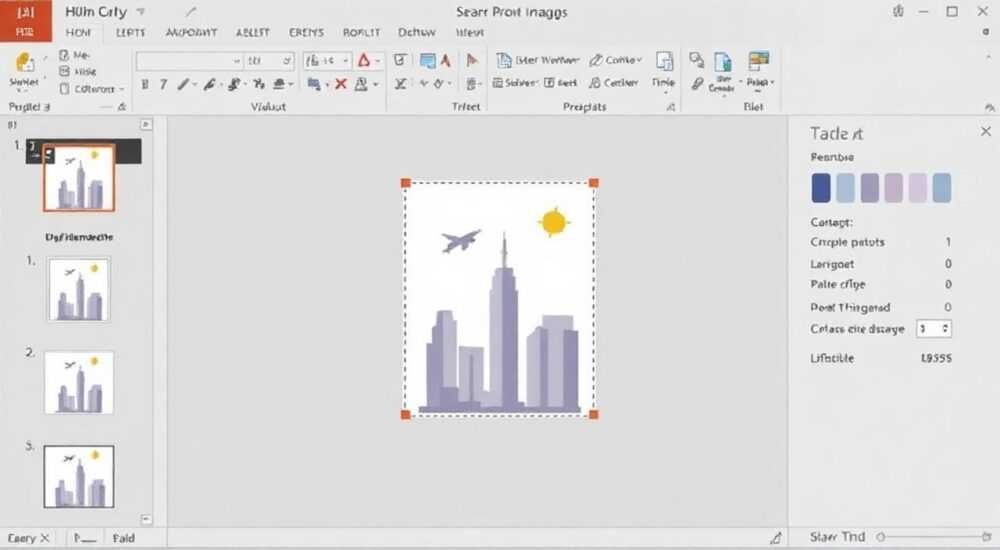Screen dimensions: 1000x550
Task: Click the red X icon in the ribbon
Action: (x=341, y=84)
